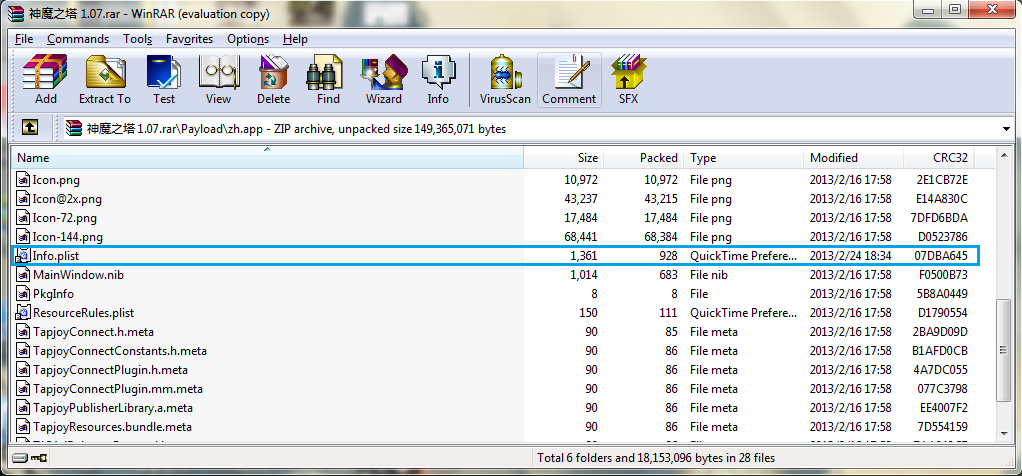The height and width of the screenshot is (476, 1022).
Task: Select the Icon@2x.png file
Action: (67, 199)
